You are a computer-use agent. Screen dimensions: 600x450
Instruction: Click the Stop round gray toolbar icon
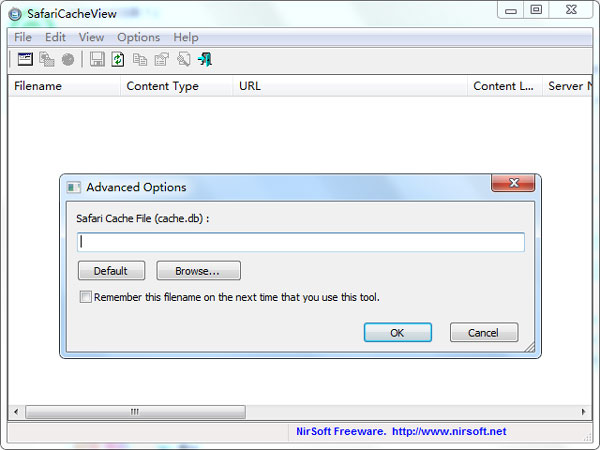[x=68, y=59]
